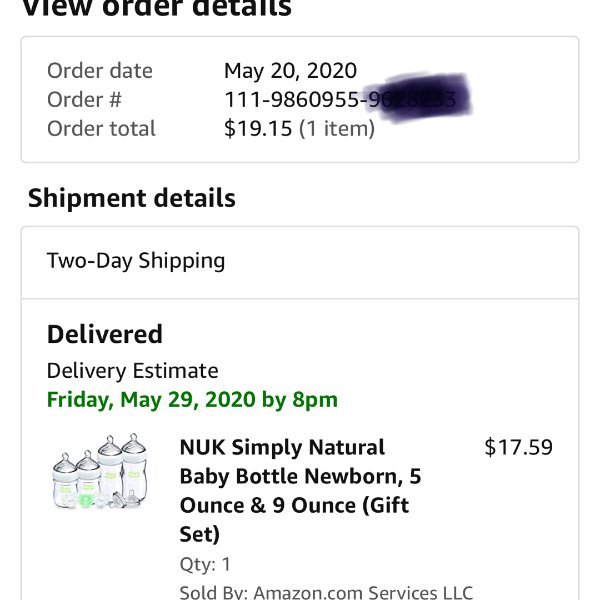The image size is (600, 600).
Task: Click the Two-Day Shipping row
Action: pyautogui.click(x=300, y=262)
